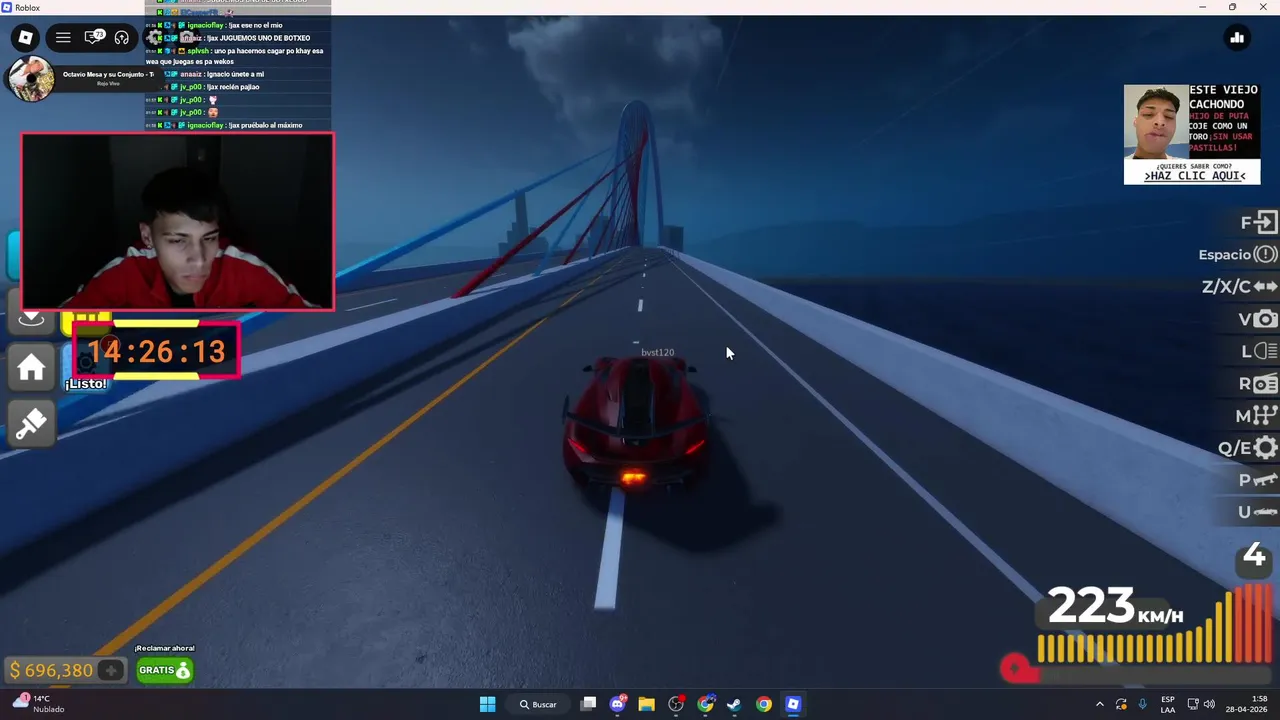Click the 14:26:13 timer overlay
The image size is (1280, 720).
coord(156,351)
